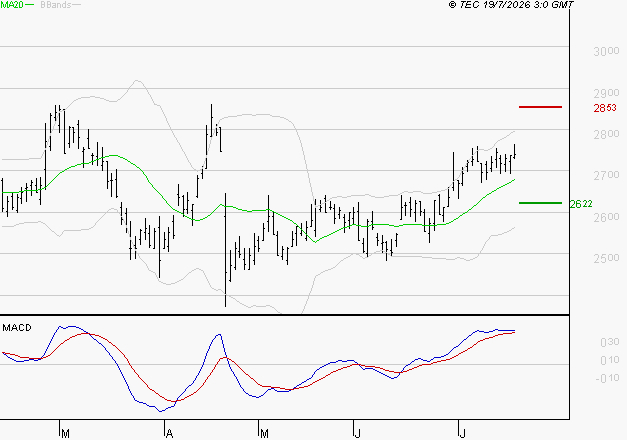The height and width of the screenshot is (440, 627).
Task: Click the A month marker
Action: (x=169, y=434)
